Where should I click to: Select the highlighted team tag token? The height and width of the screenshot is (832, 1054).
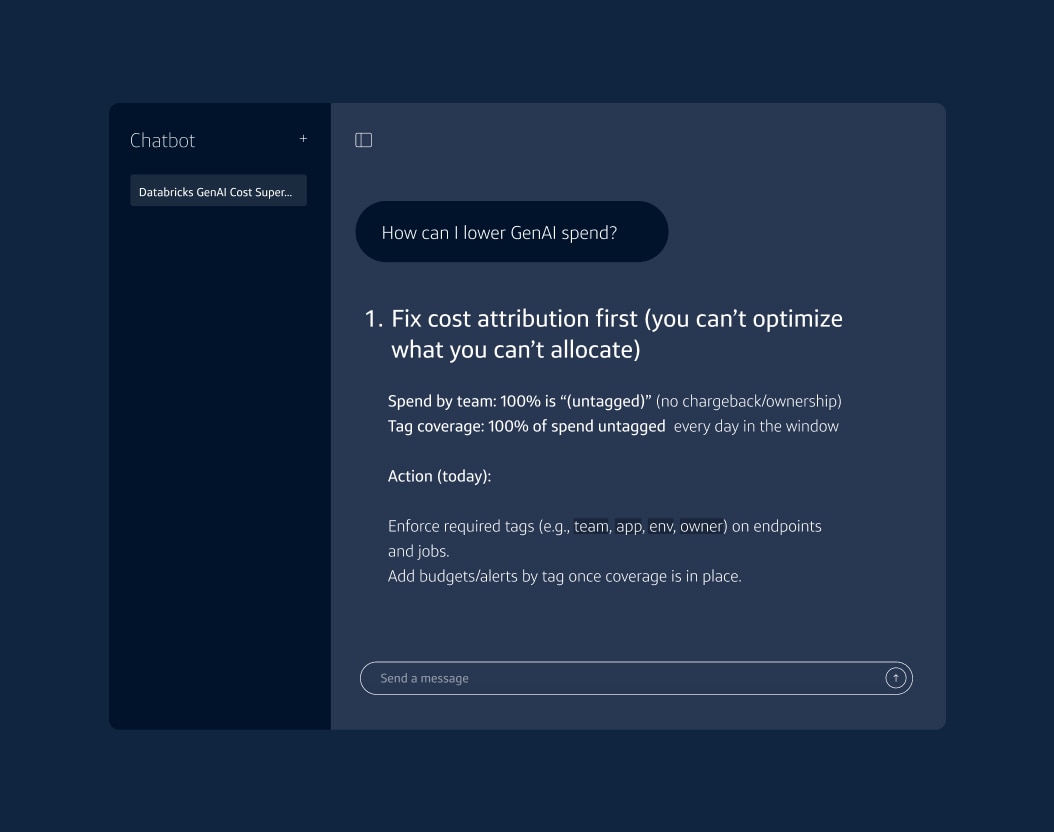[x=592, y=526]
